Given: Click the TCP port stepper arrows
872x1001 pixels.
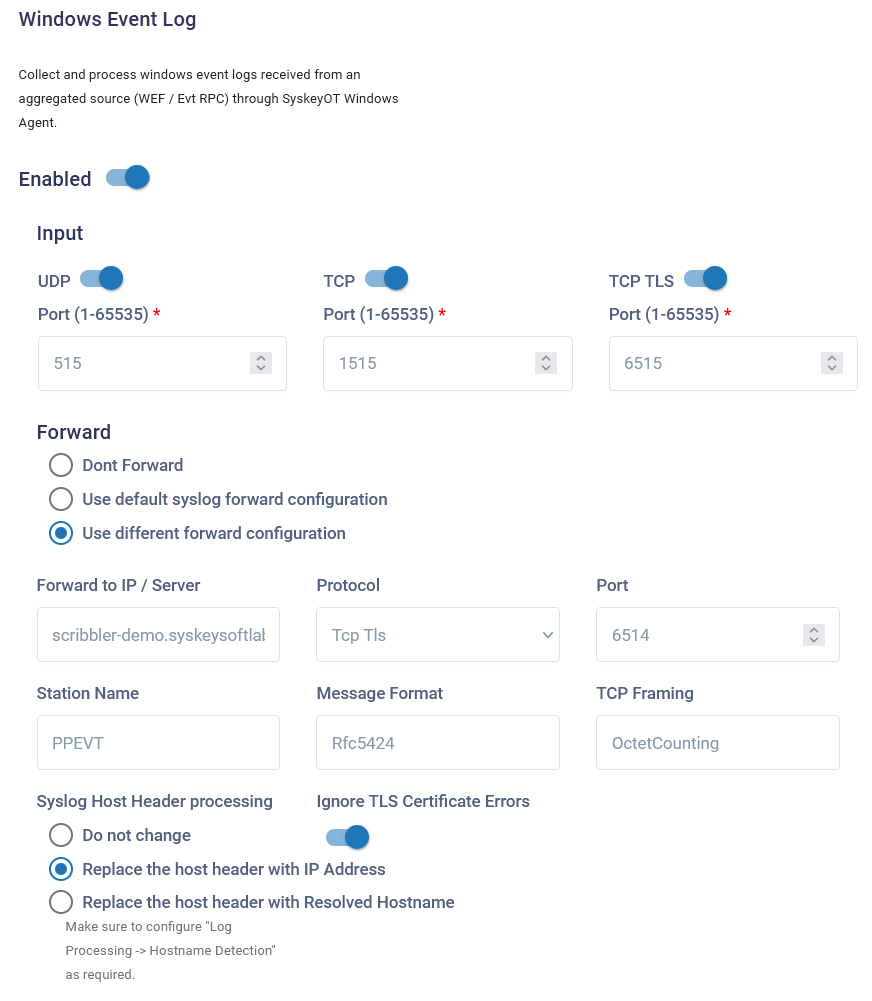Looking at the screenshot, I should pyautogui.click(x=546, y=363).
